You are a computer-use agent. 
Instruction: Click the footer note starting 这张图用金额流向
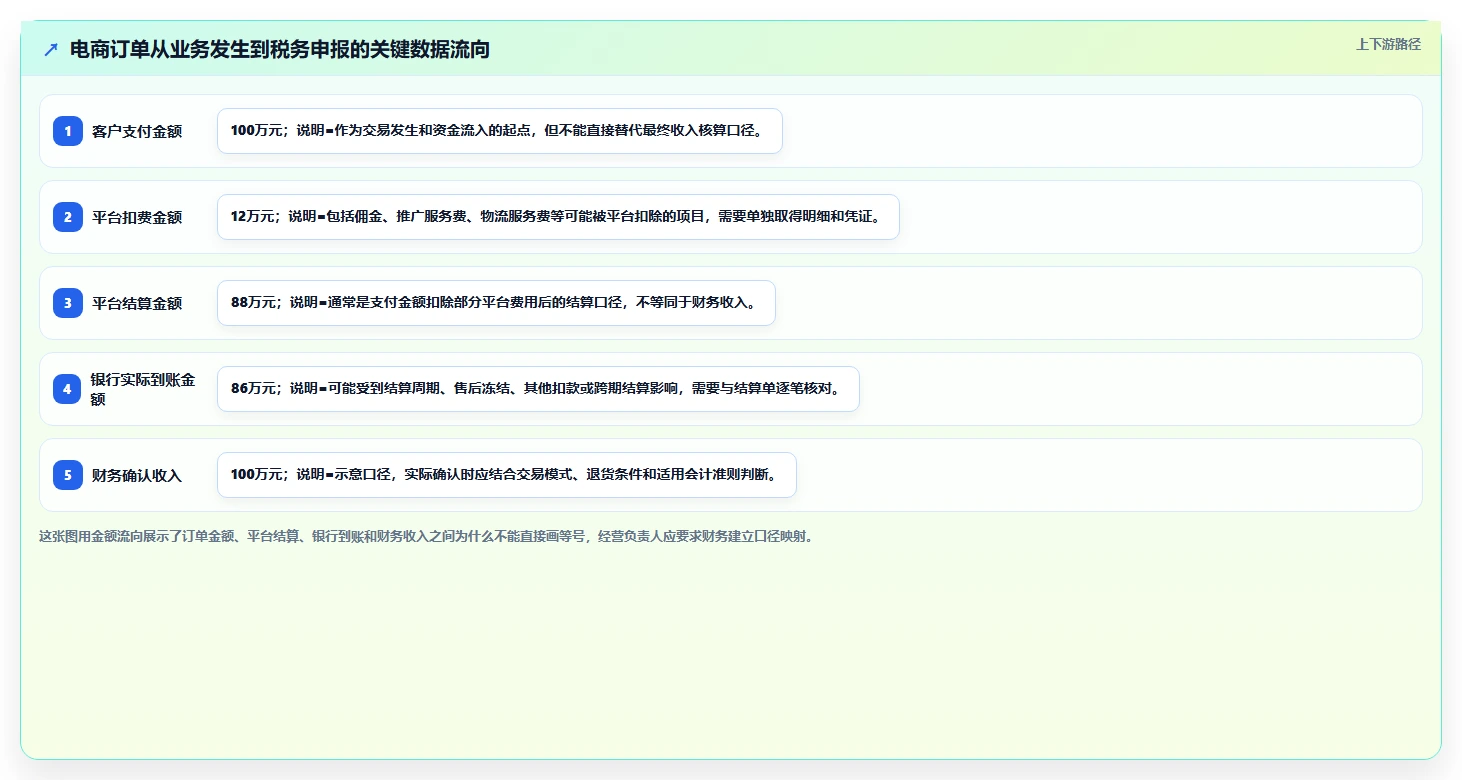click(x=427, y=536)
